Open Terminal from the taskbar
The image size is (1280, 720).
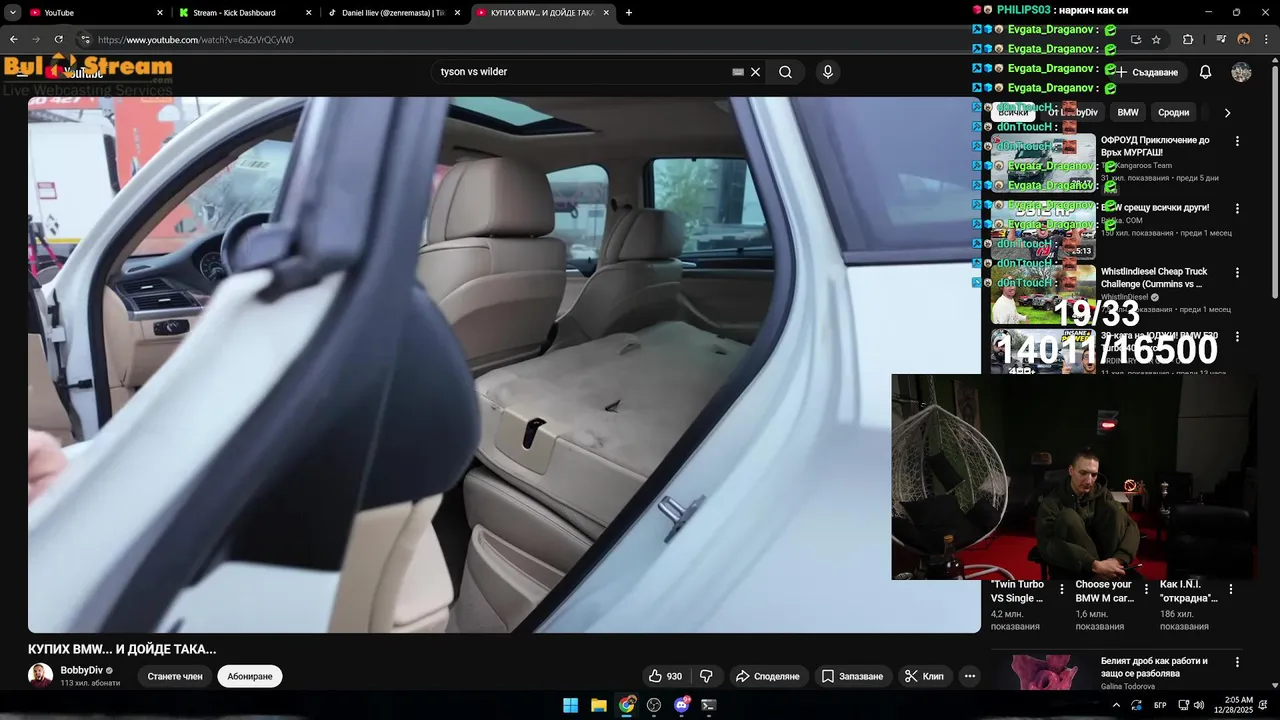(x=709, y=705)
